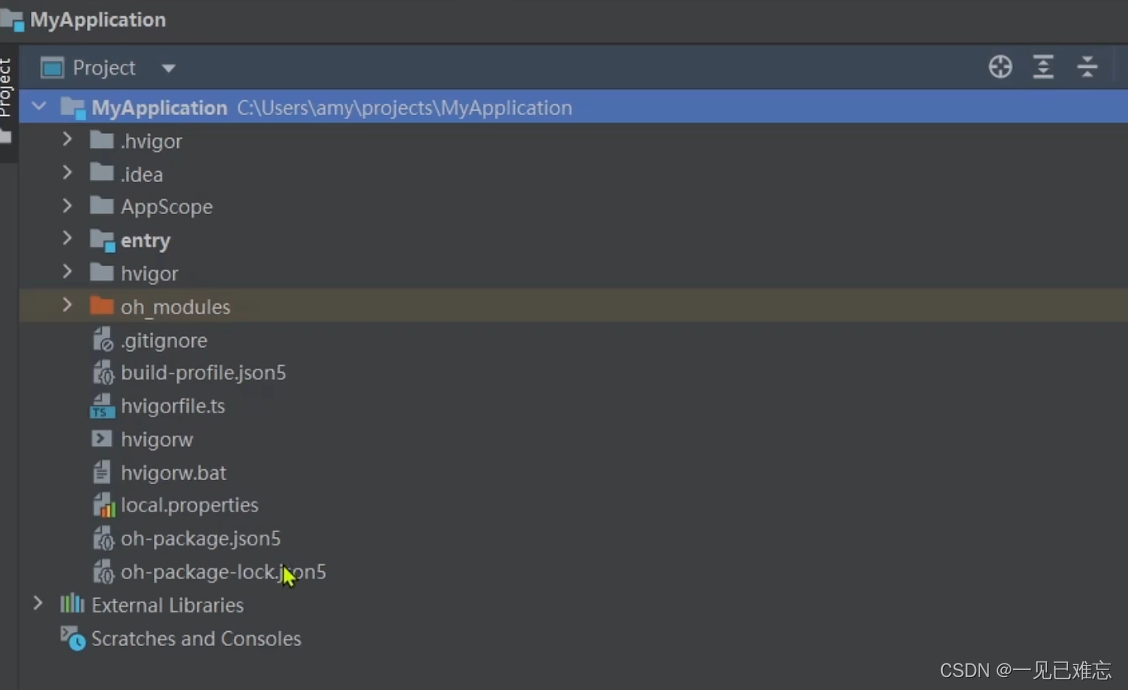Viewport: 1128px width, 690px height.
Task: Expand the oh_modules folder chevron
Action: [x=67, y=305]
